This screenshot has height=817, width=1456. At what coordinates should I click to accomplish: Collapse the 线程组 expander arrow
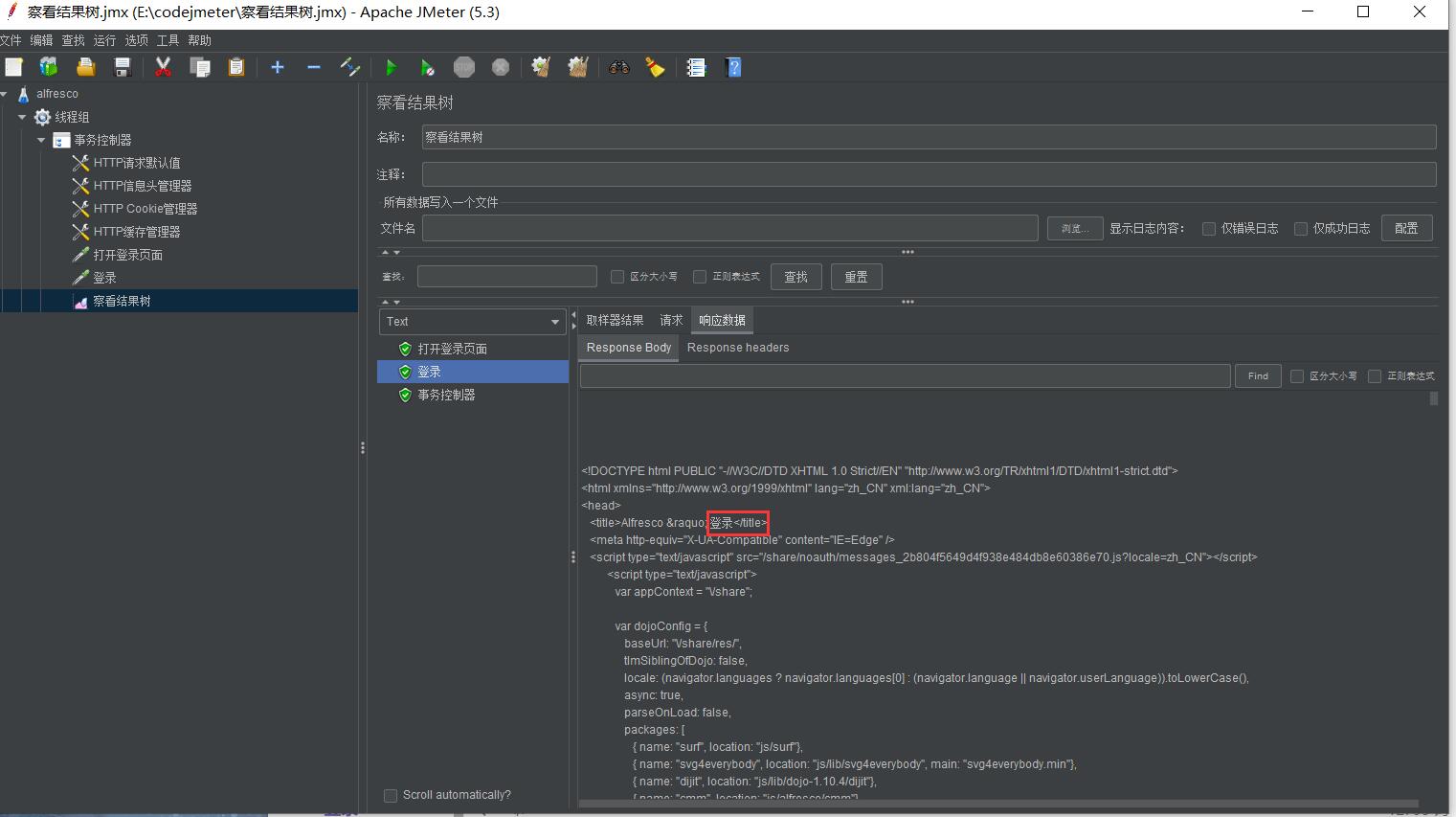tap(23, 117)
